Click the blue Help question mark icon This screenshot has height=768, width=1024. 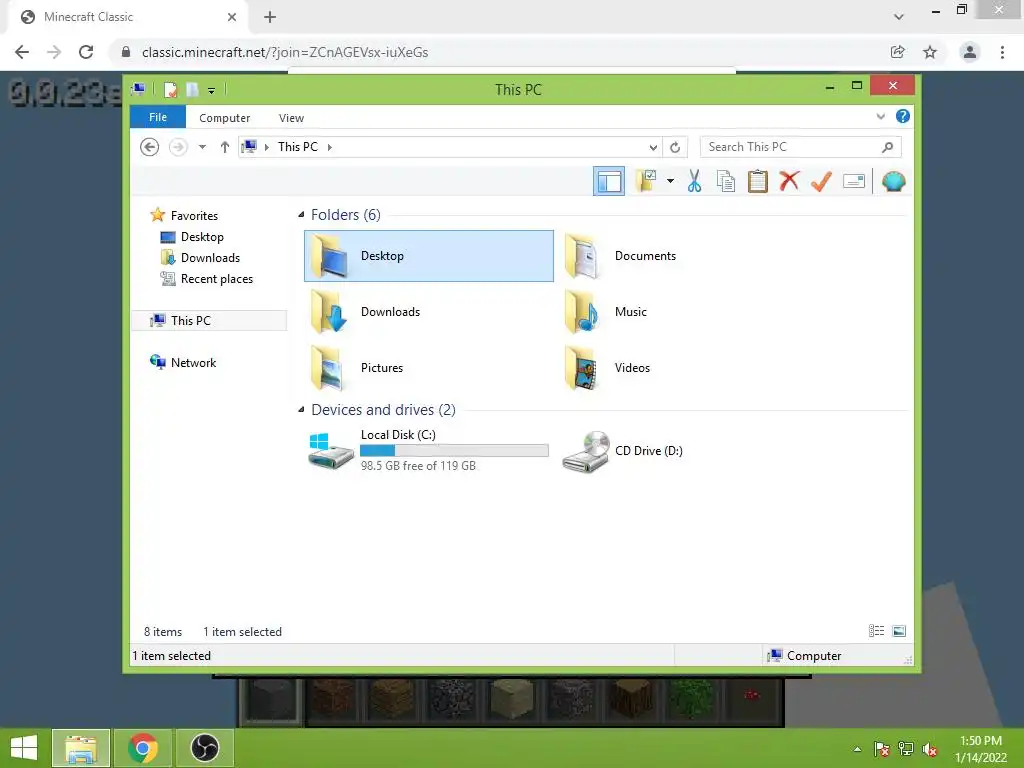point(903,116)
